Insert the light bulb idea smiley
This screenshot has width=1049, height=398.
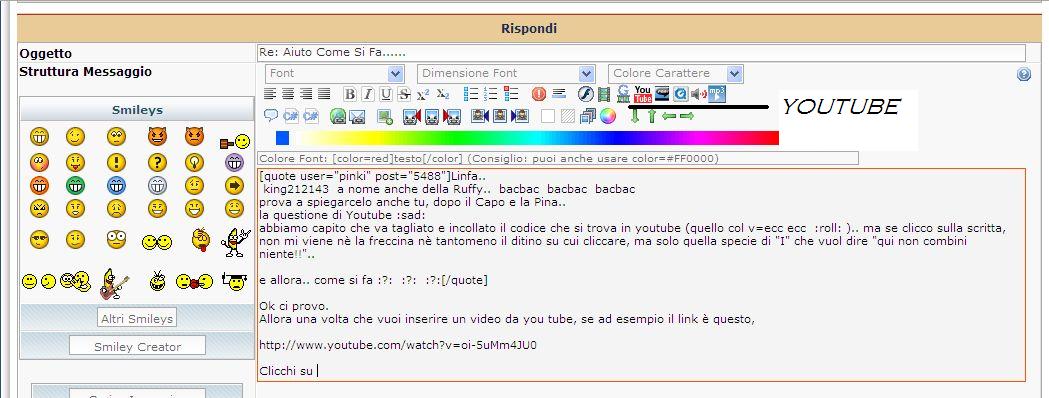194,162
